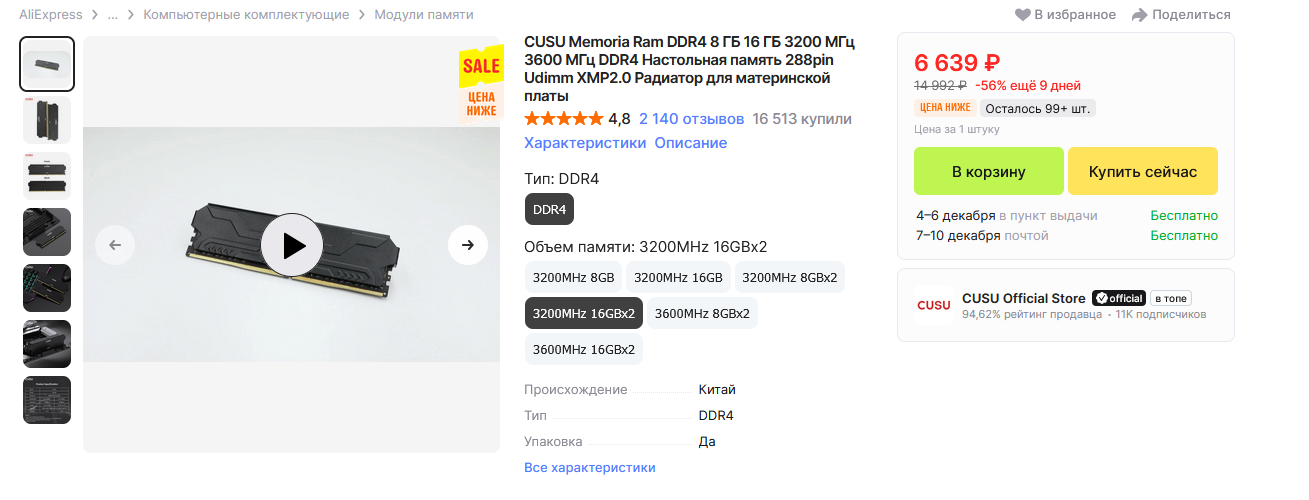Click the share arrow icon
This screenshot has width=1309, height=500.
tap(1139, 15)
